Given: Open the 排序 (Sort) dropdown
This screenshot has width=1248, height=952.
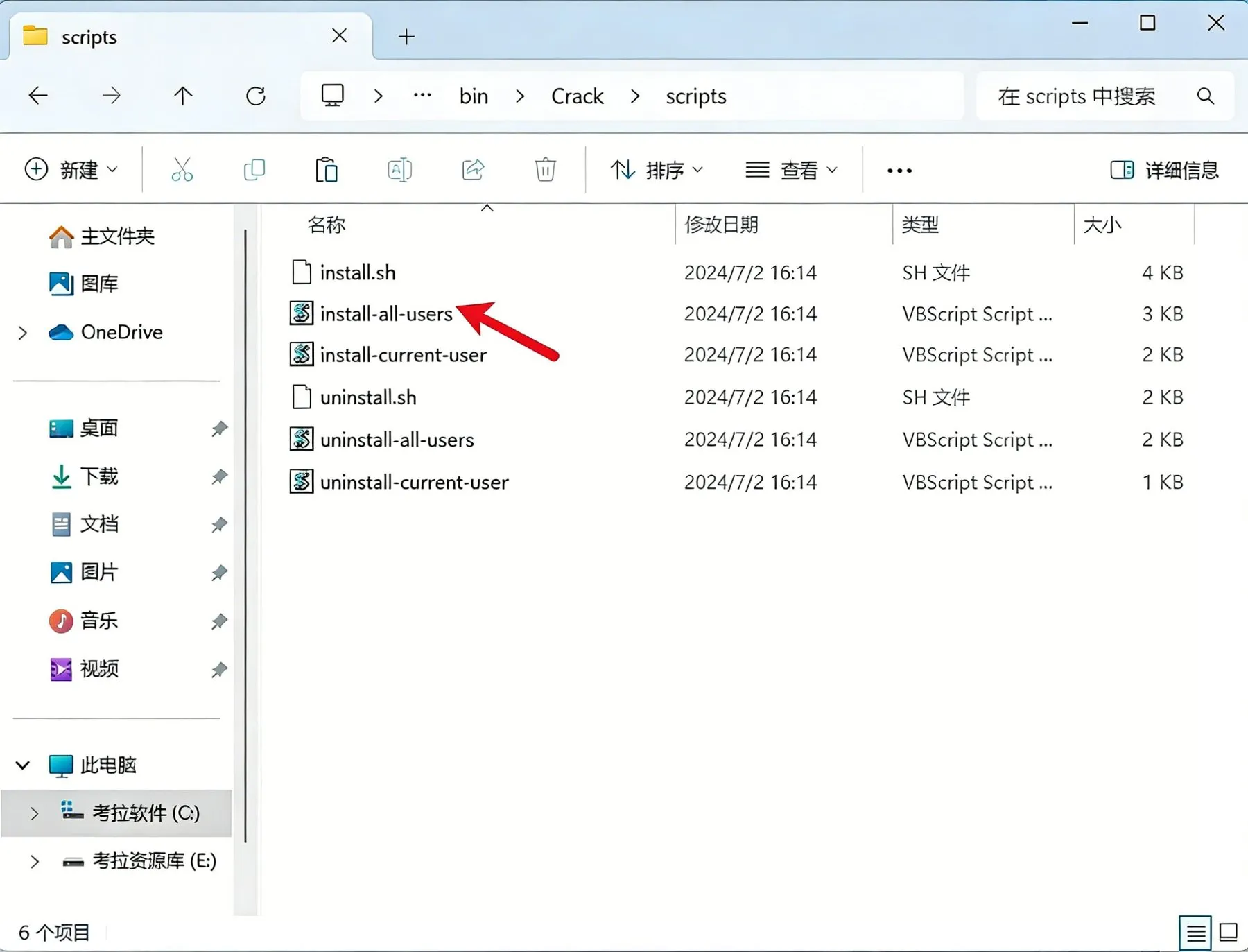Looking at the screenshot, I should 657,170.
